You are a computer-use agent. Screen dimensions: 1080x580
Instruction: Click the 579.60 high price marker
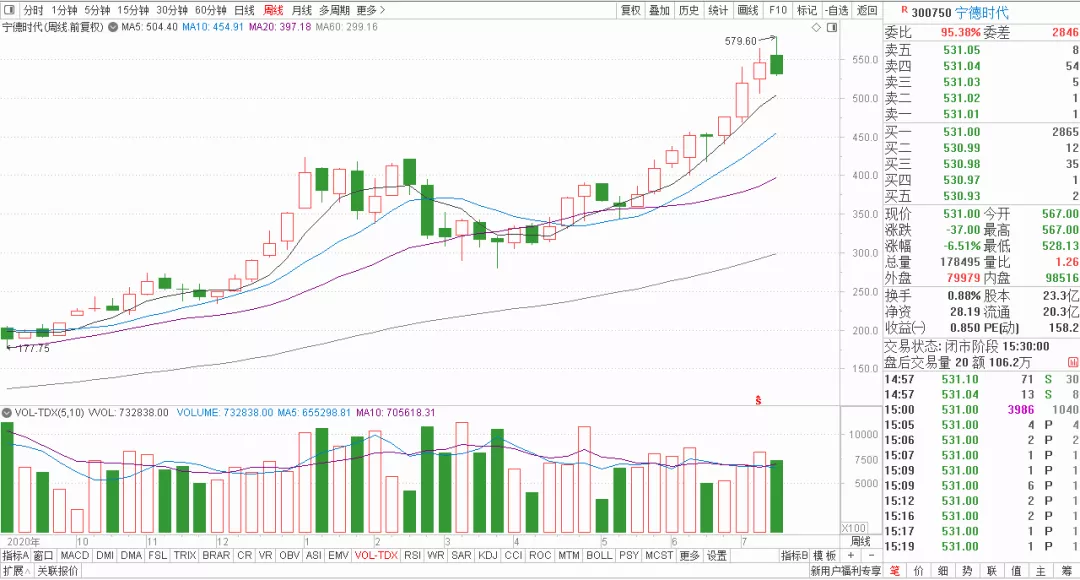(741, 42)
